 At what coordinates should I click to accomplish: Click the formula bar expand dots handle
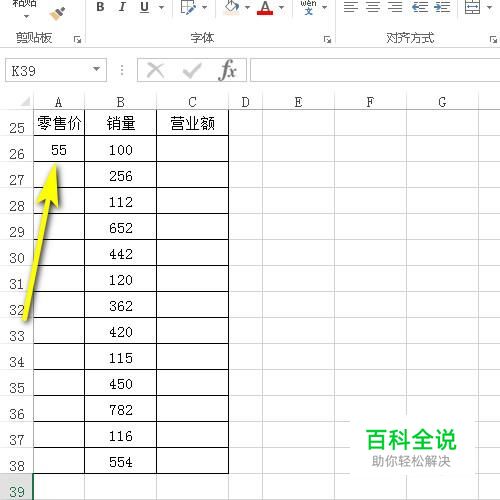122,70
